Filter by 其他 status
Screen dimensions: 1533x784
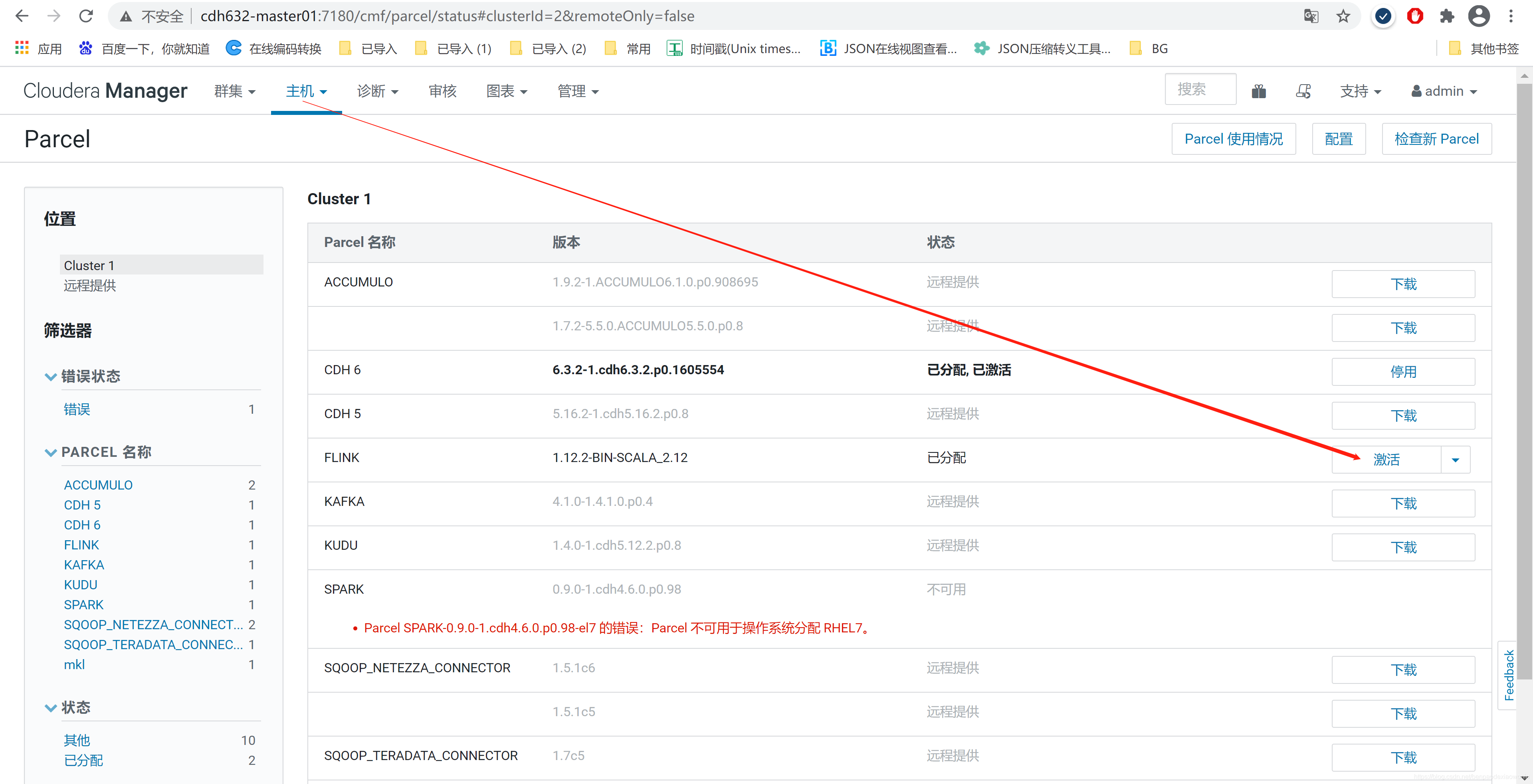(x=77, y=740)
